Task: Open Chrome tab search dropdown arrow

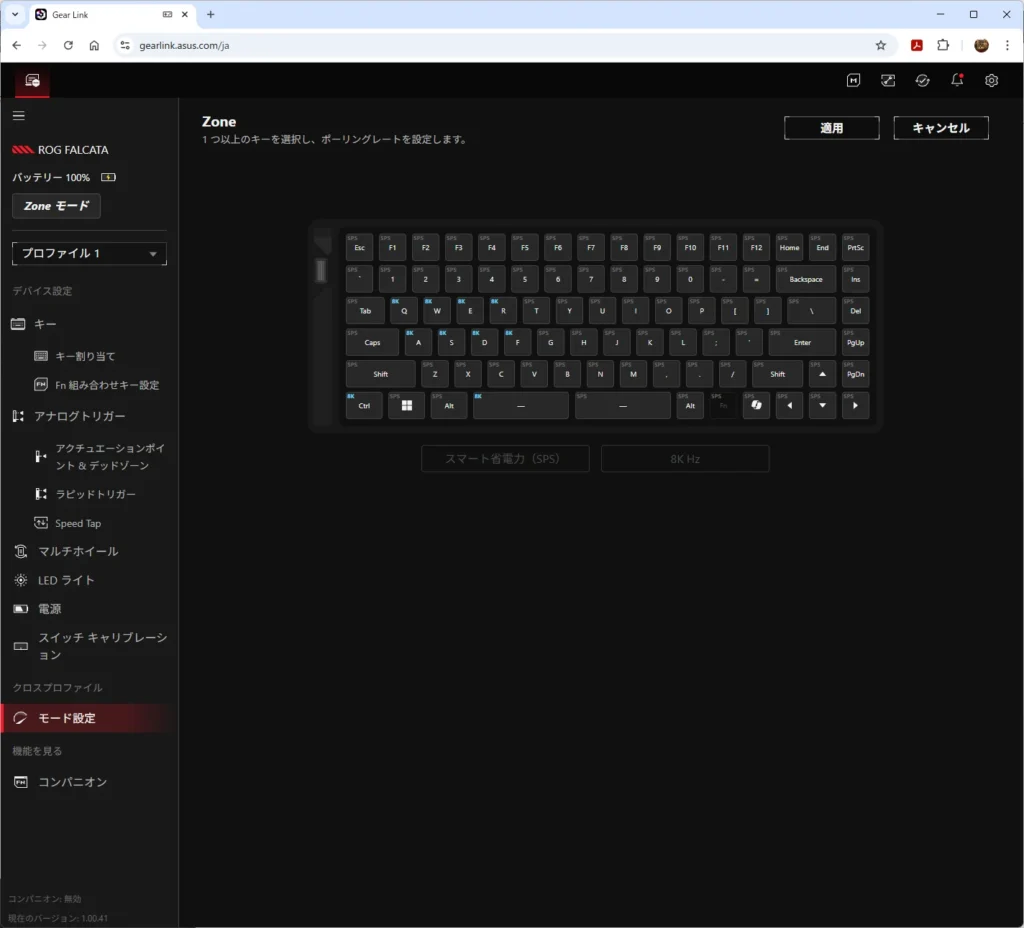Action: tap(14, 15)
